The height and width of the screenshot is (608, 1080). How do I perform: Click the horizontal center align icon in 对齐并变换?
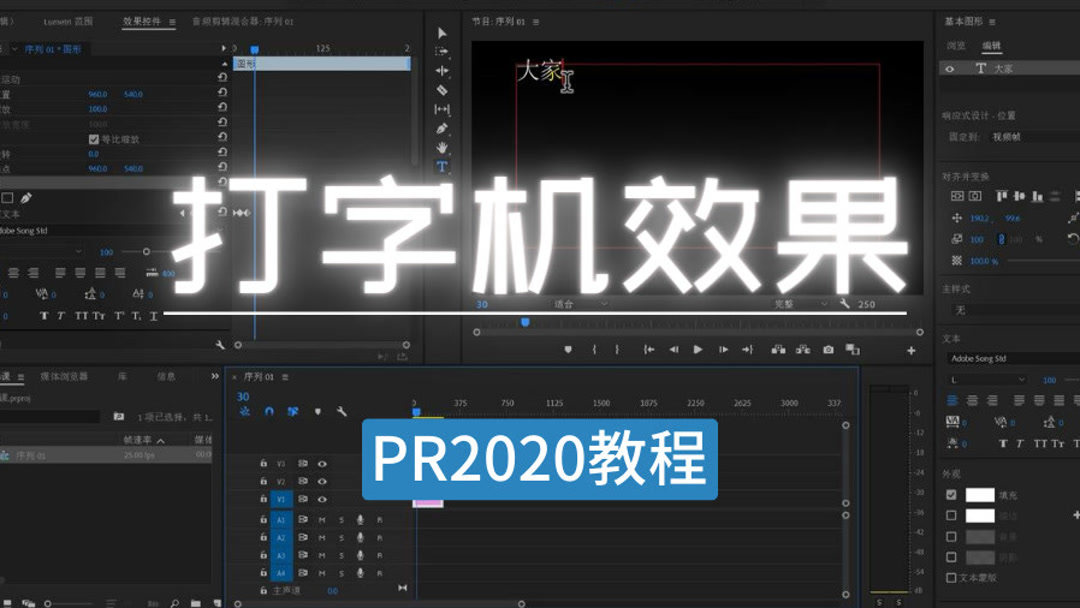click(x=1019, y=196)
